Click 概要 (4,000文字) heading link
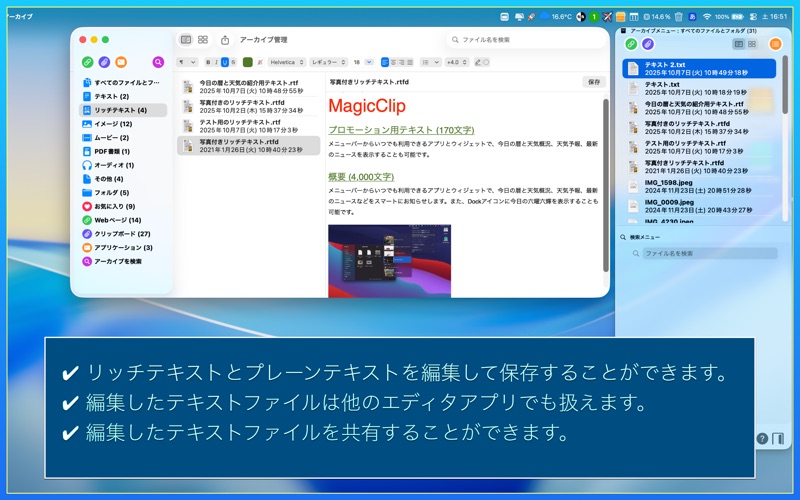800x500 pixels. click(361, 177)
